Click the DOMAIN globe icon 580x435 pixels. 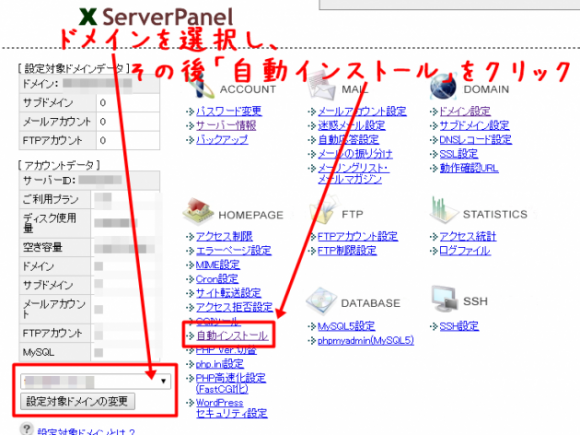point(443,87)
